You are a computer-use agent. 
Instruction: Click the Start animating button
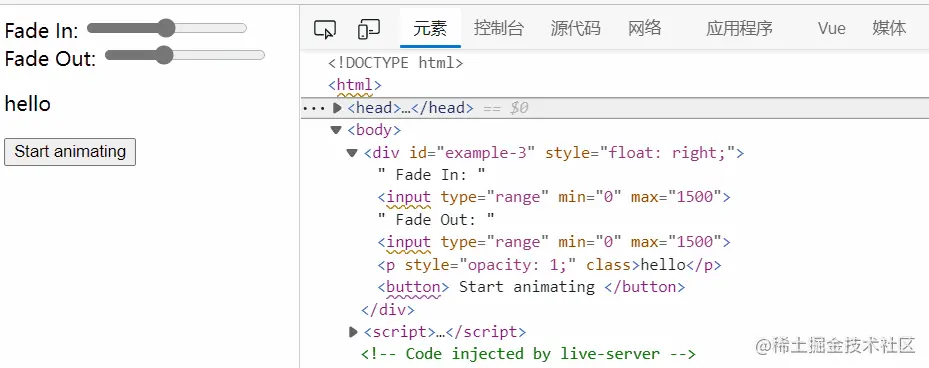click(70, 152)
